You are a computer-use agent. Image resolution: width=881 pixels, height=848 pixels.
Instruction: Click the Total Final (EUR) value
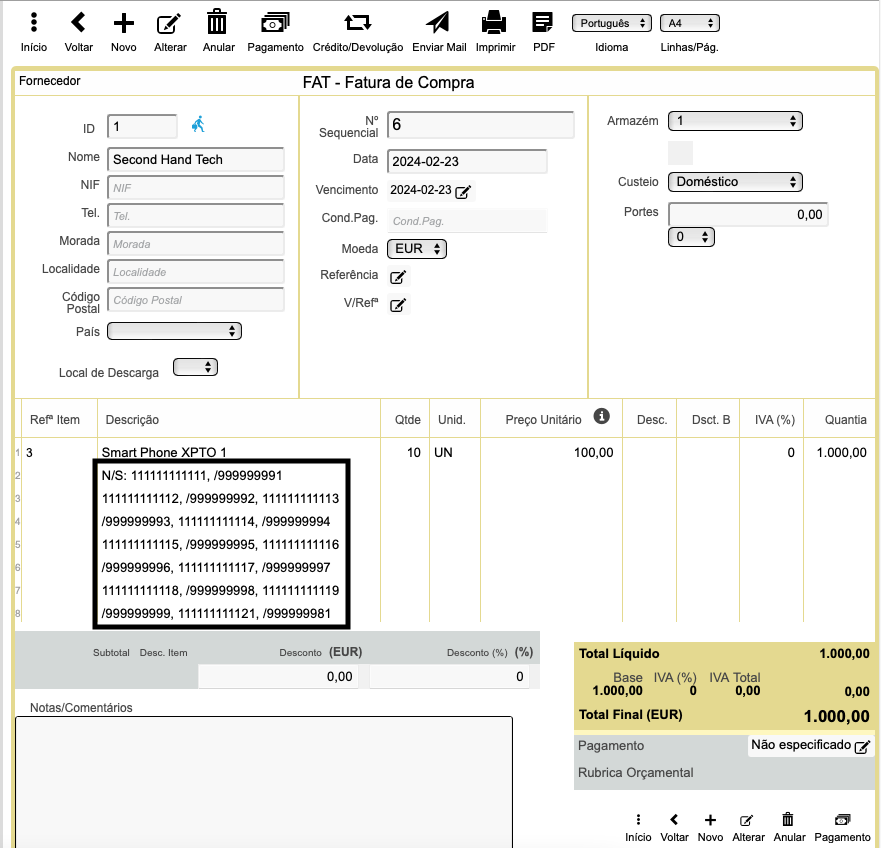click(837, 717)
